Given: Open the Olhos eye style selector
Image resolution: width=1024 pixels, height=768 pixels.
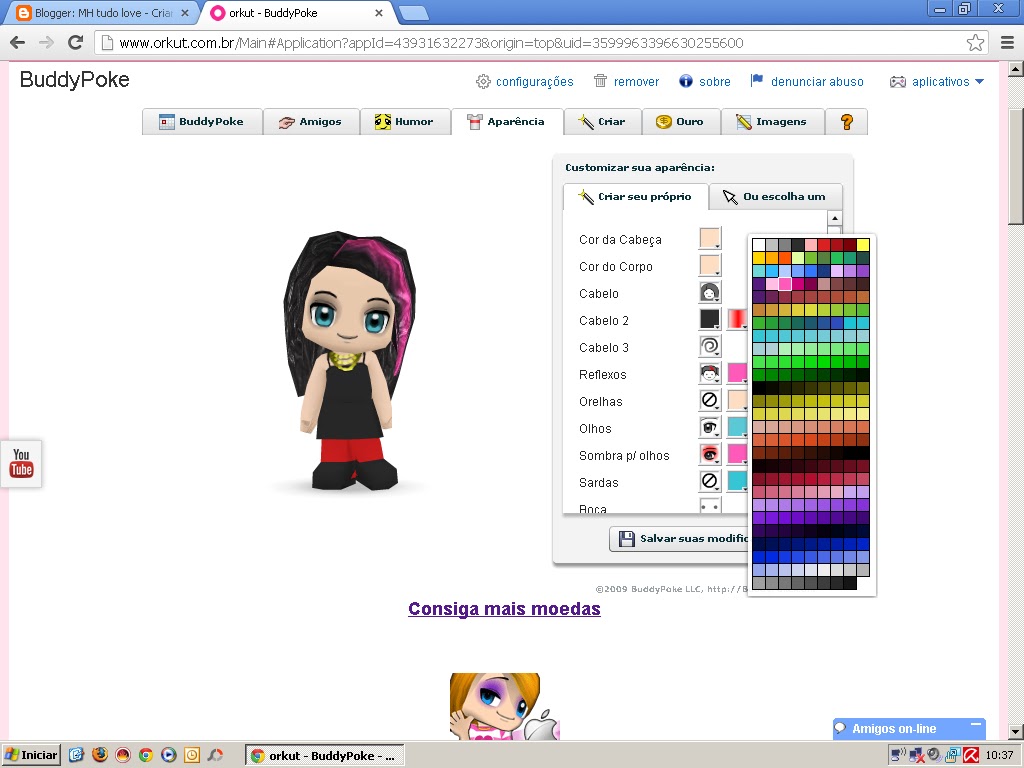Looking at the screenshot, I should [710, 428].
